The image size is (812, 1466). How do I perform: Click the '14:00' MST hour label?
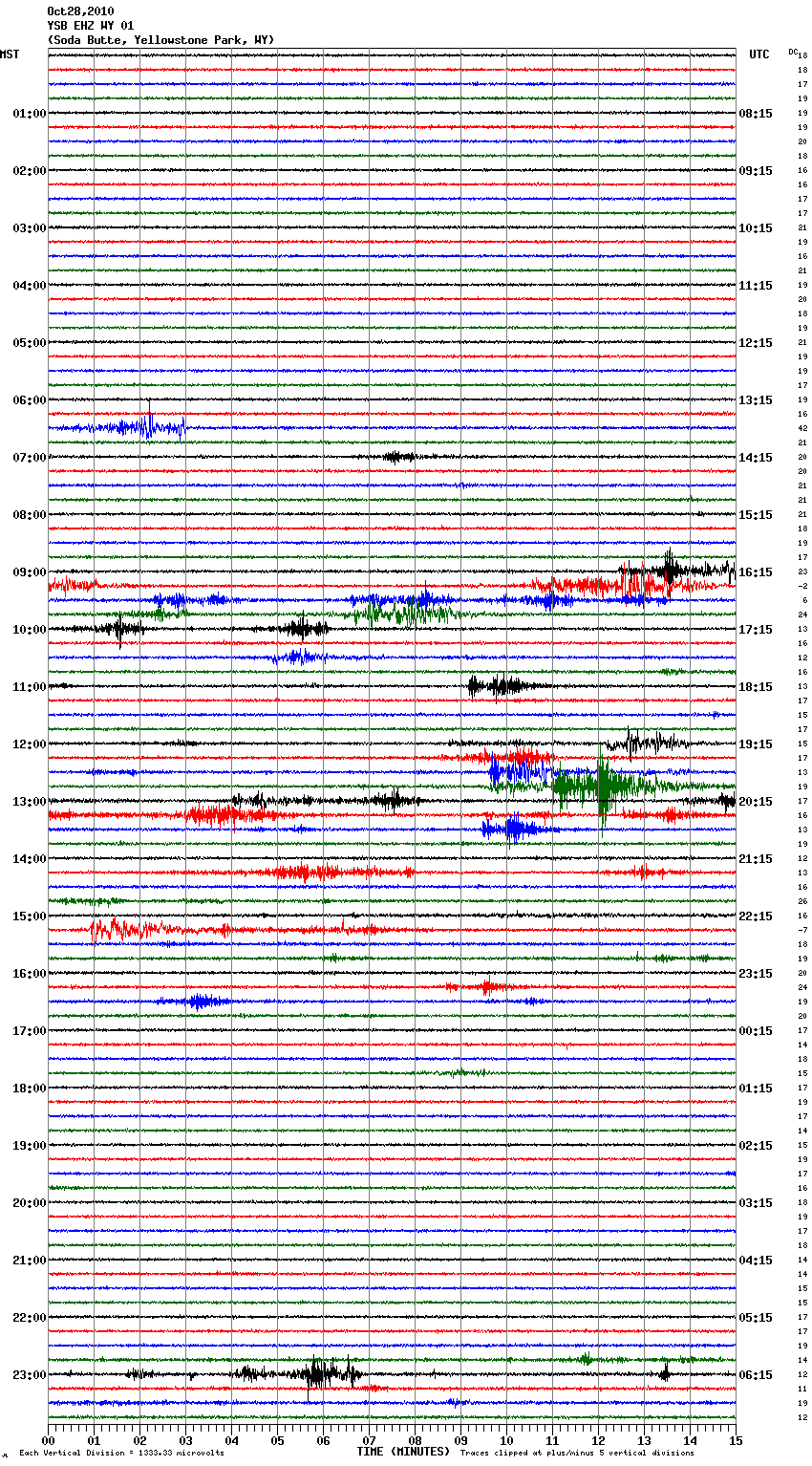(29, 859)
